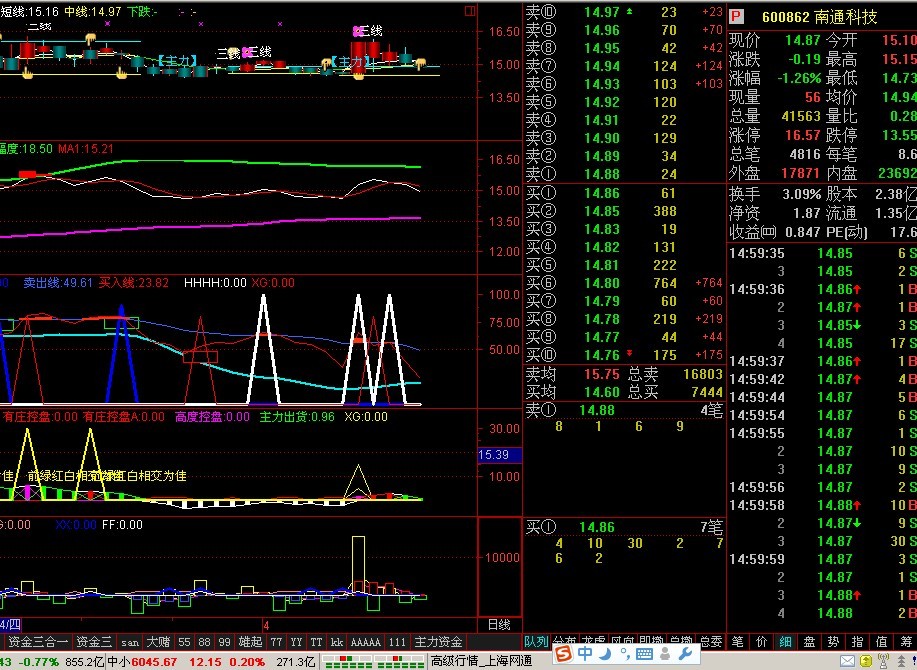Toggle the half-width moon icon in Sogou bar

tap(605, 653)
